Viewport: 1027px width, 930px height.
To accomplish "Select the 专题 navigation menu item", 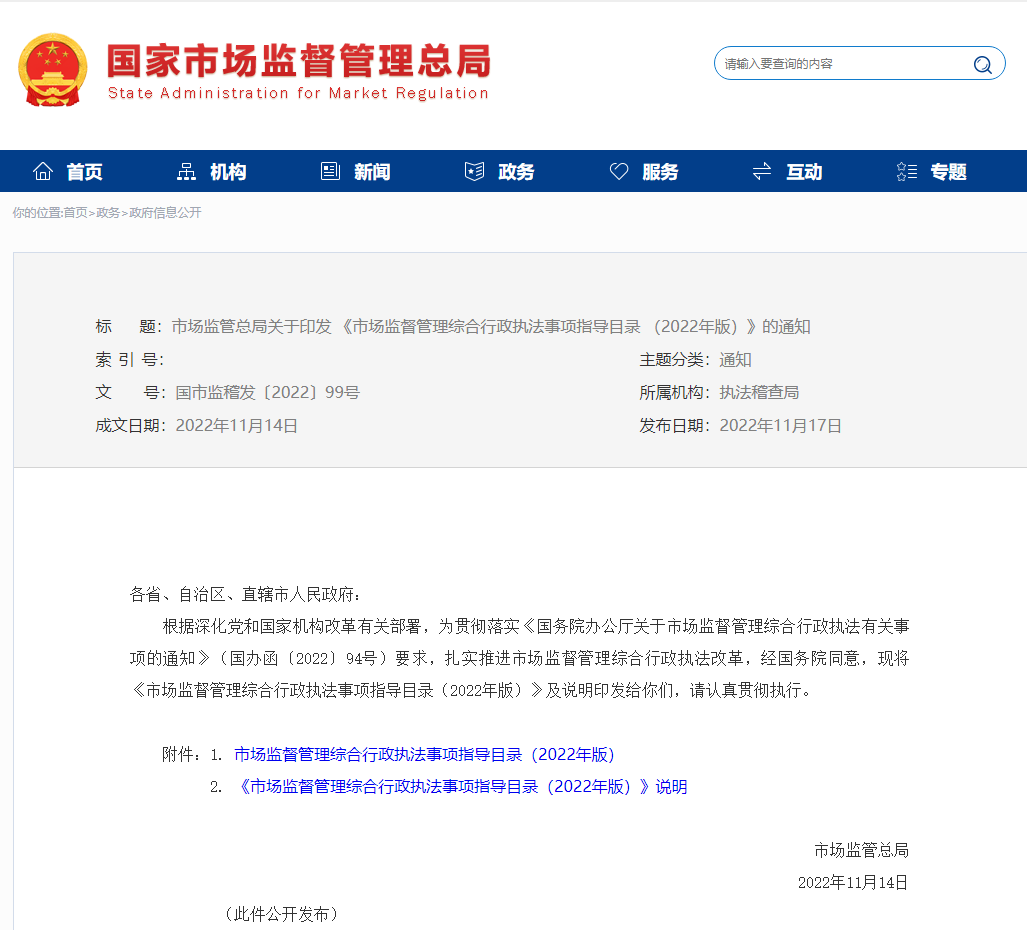I will (x=946, y=171).
